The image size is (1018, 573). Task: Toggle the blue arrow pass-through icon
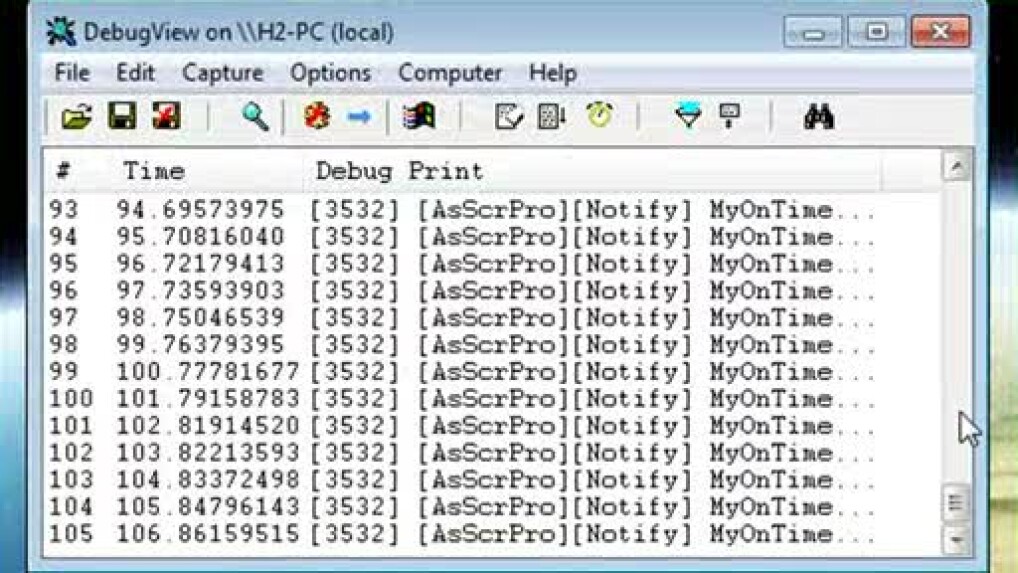[x=359, y=117]
